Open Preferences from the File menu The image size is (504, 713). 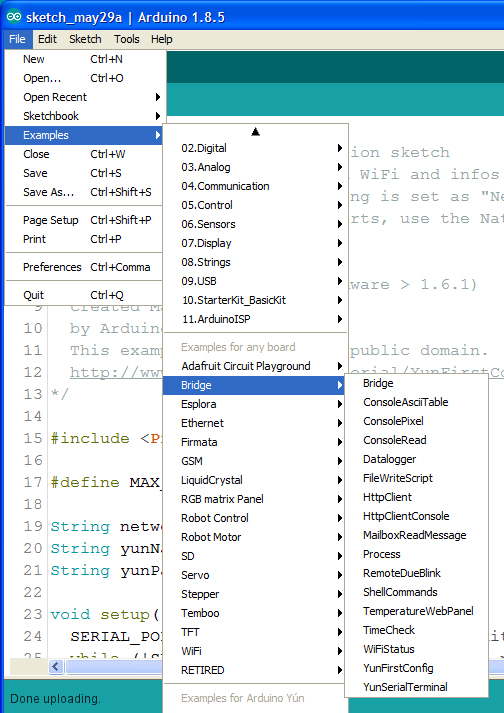[x=84, y=267]
